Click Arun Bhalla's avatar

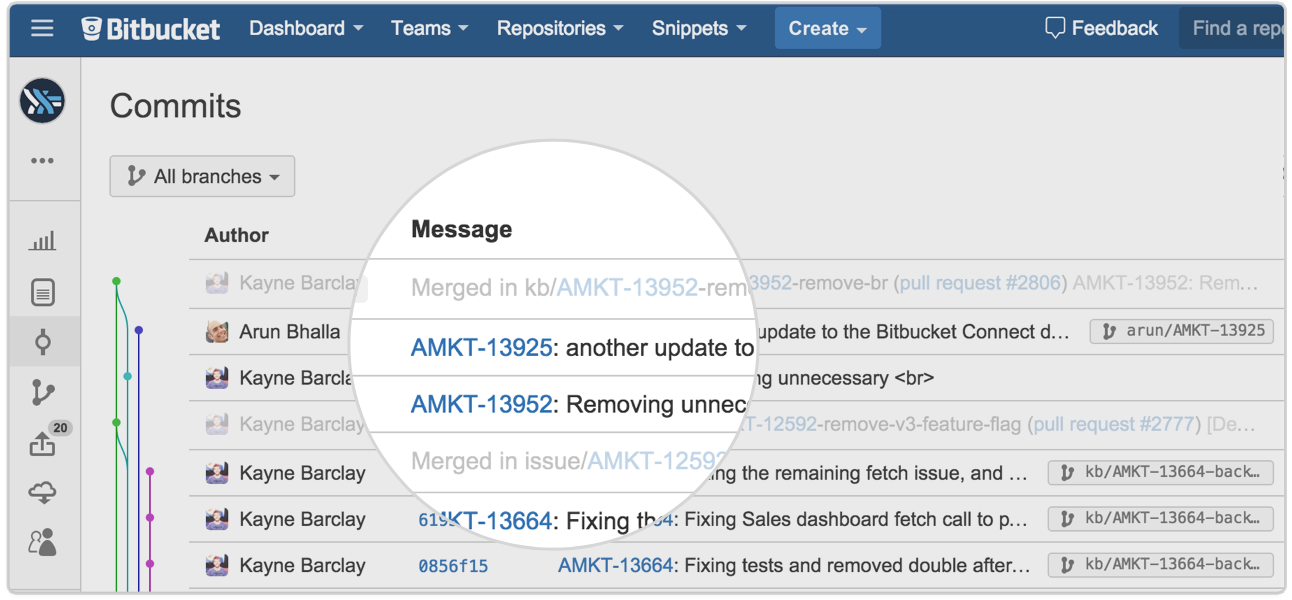point(217,331)
